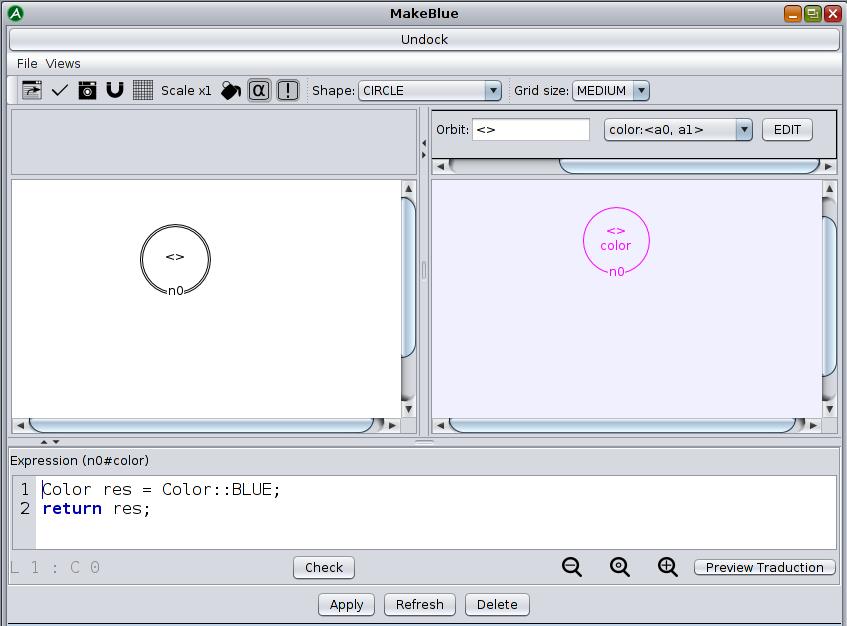Click the Undock button
The width and height of the screenshot is (847, 626).
coord(424,39)
